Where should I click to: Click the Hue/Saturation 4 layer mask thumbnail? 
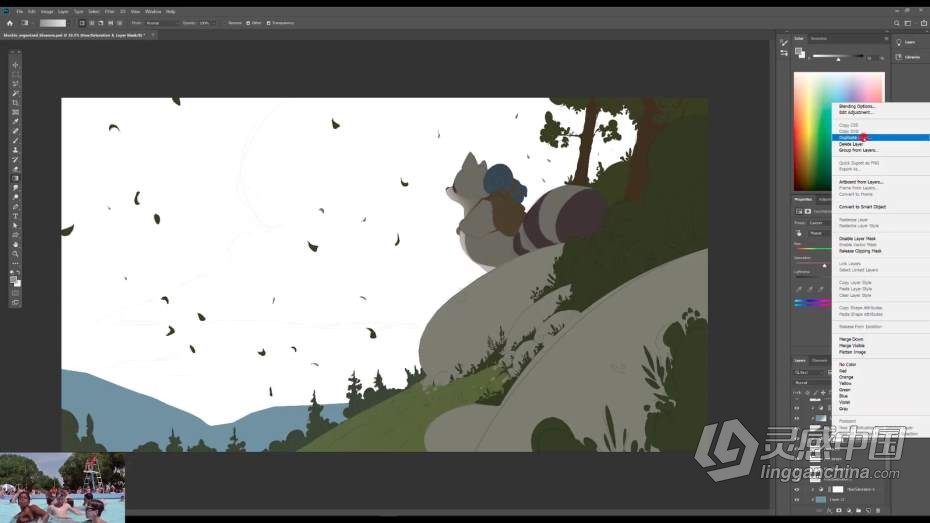(837, 489)
